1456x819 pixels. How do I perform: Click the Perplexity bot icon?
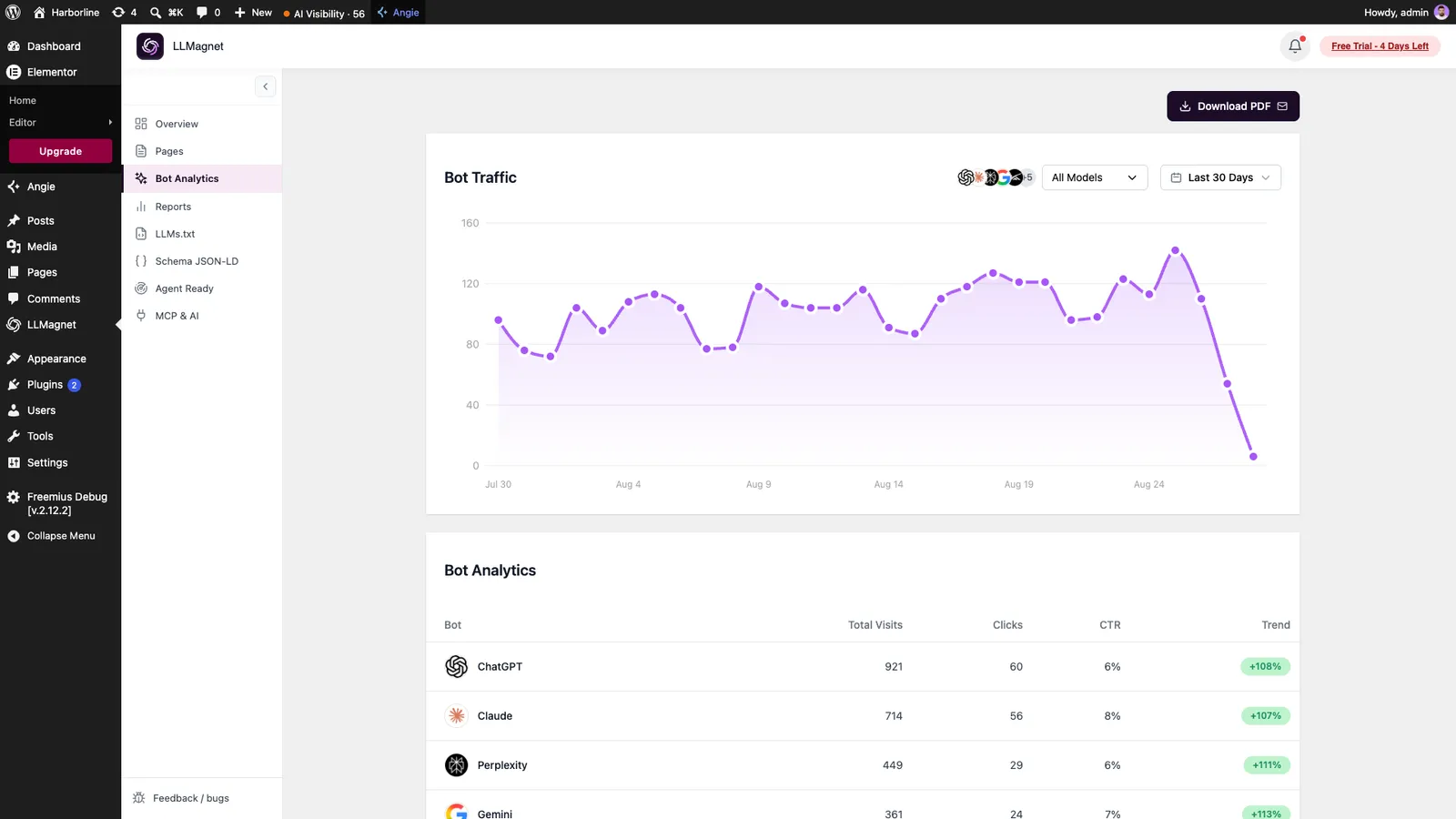(x=456, y=764)
